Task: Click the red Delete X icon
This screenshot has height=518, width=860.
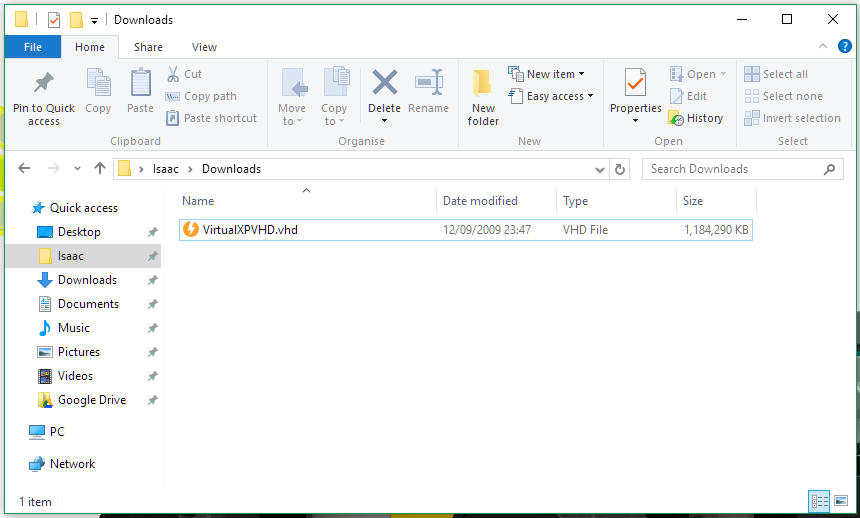Action: [x=384, y=82]
